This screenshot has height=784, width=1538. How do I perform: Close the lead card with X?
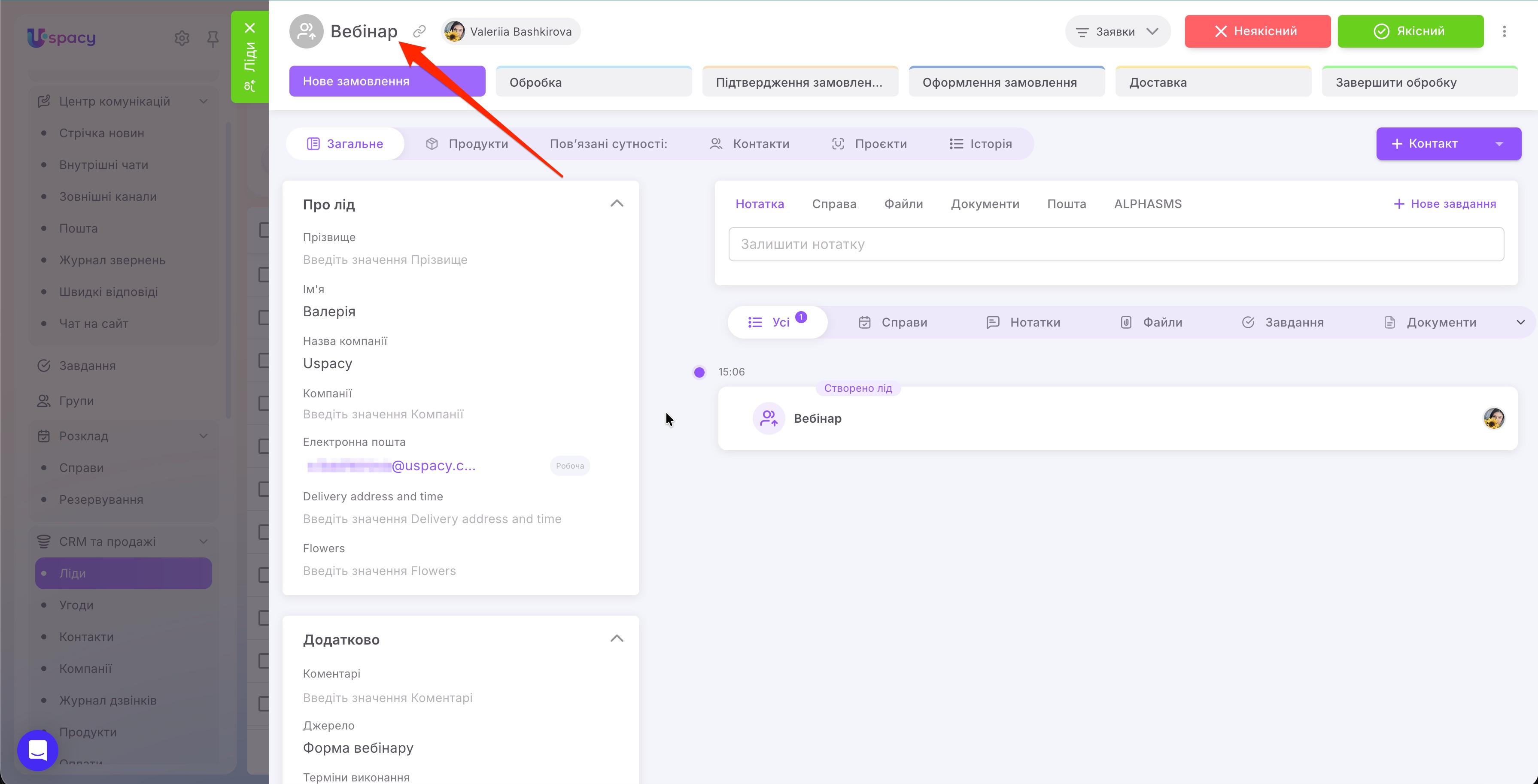point(249,27)
